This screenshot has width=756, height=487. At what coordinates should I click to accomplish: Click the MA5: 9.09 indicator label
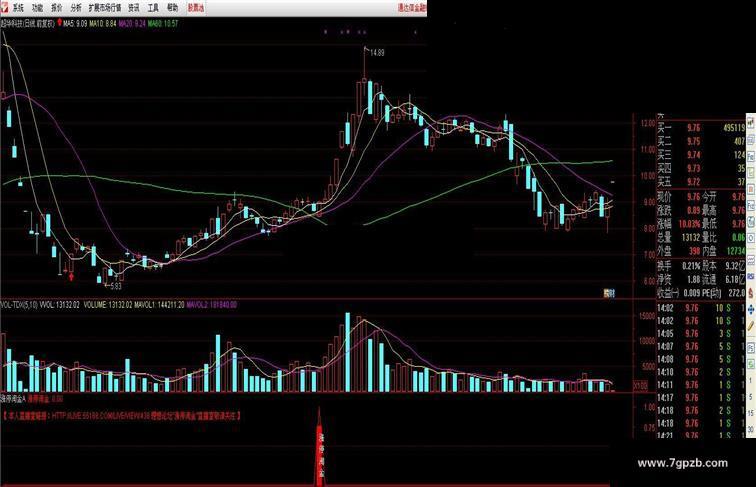(75, 23)
